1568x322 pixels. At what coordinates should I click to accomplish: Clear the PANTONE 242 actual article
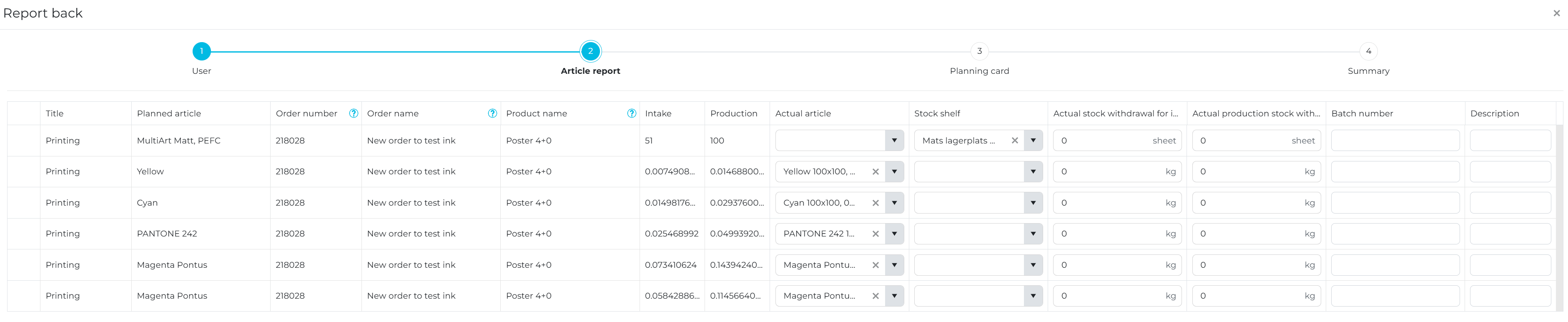coord(876,234)
